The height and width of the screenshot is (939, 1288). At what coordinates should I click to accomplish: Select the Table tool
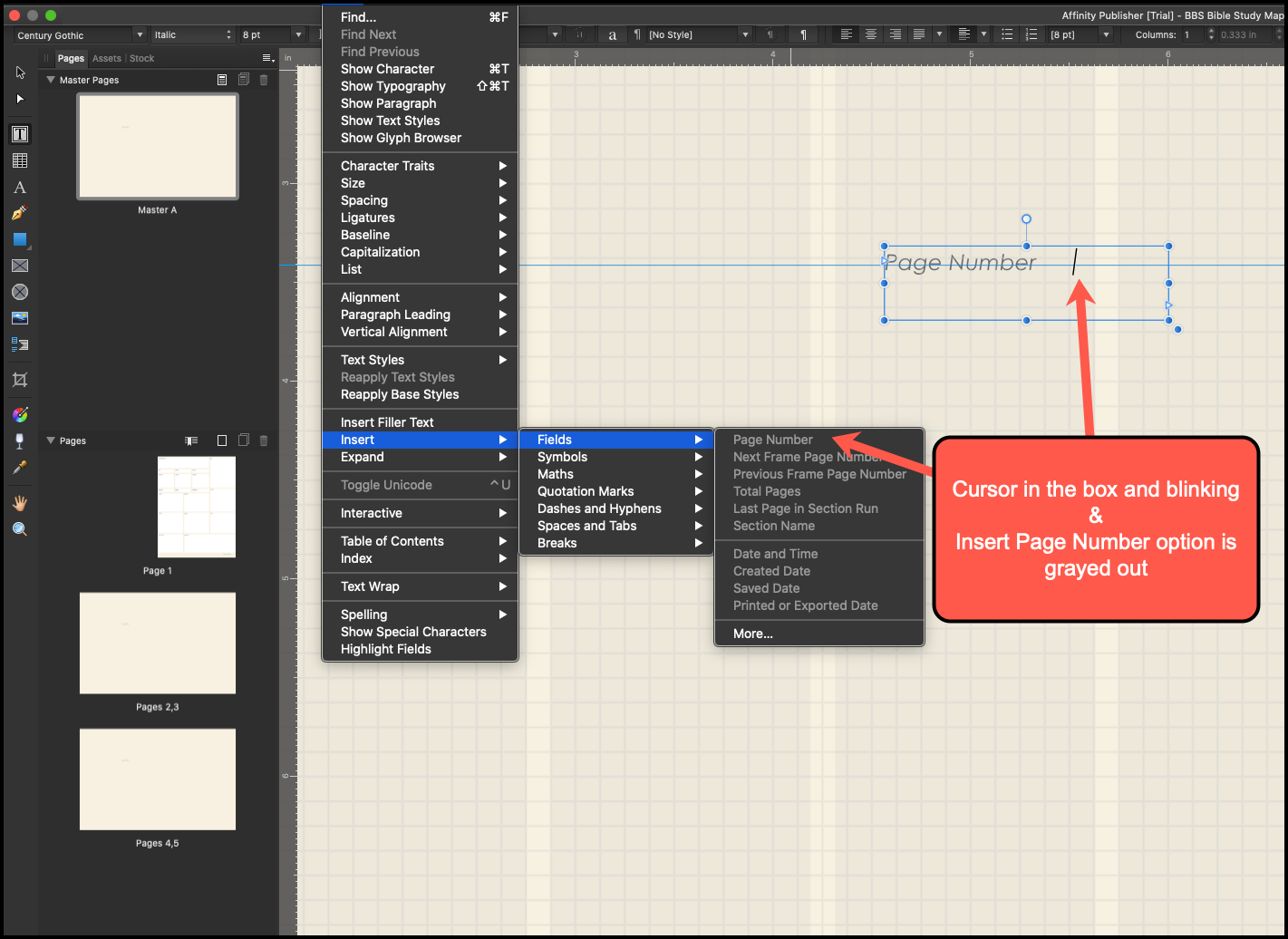point(19,160)
